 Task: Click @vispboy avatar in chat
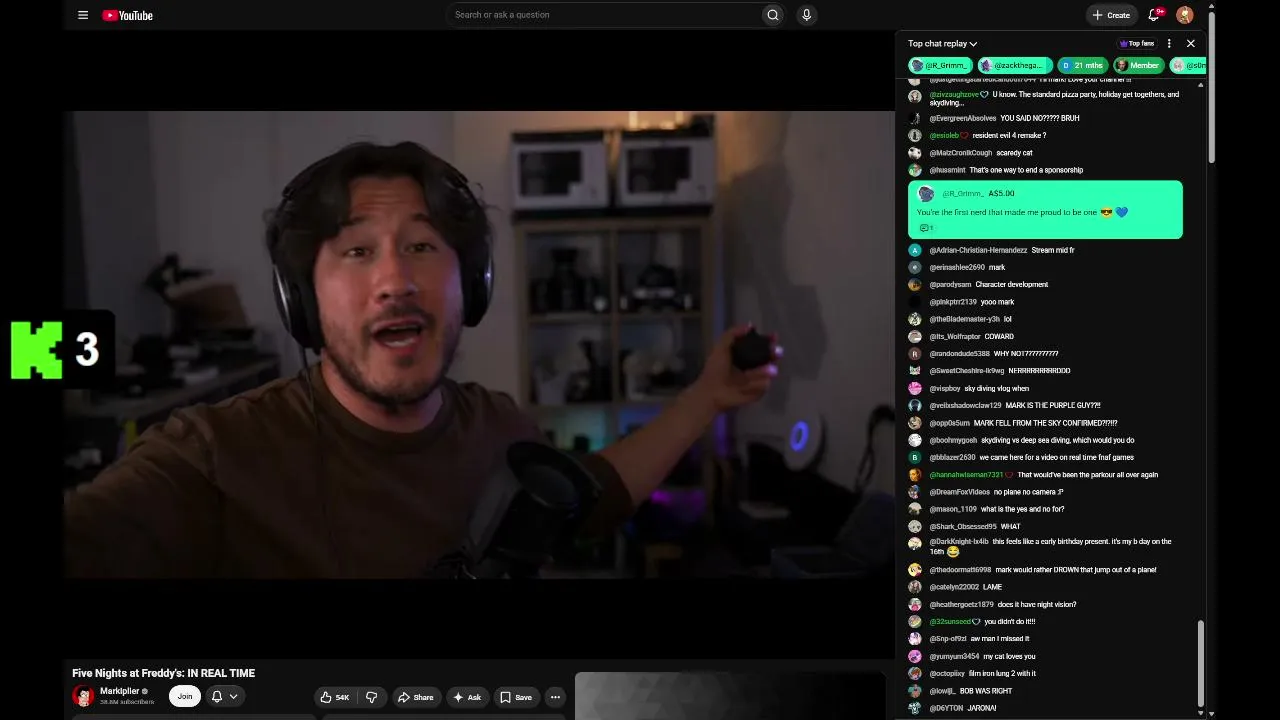tap(914, 388)
